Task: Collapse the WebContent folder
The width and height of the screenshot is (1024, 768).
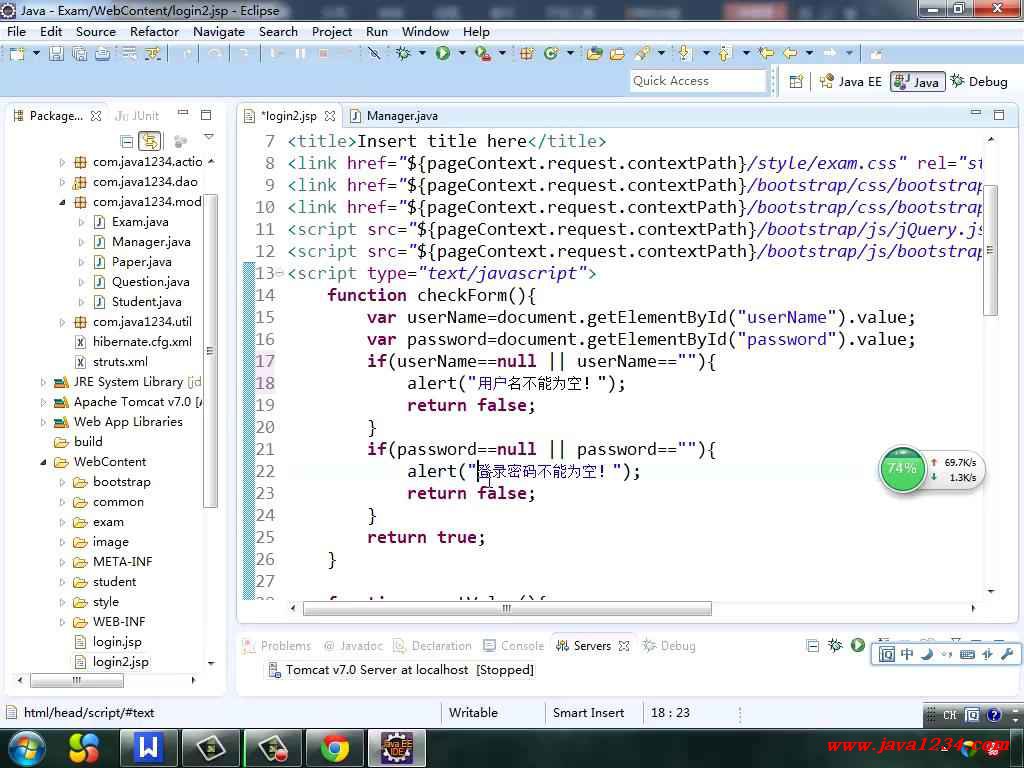Action: [43, 462]
